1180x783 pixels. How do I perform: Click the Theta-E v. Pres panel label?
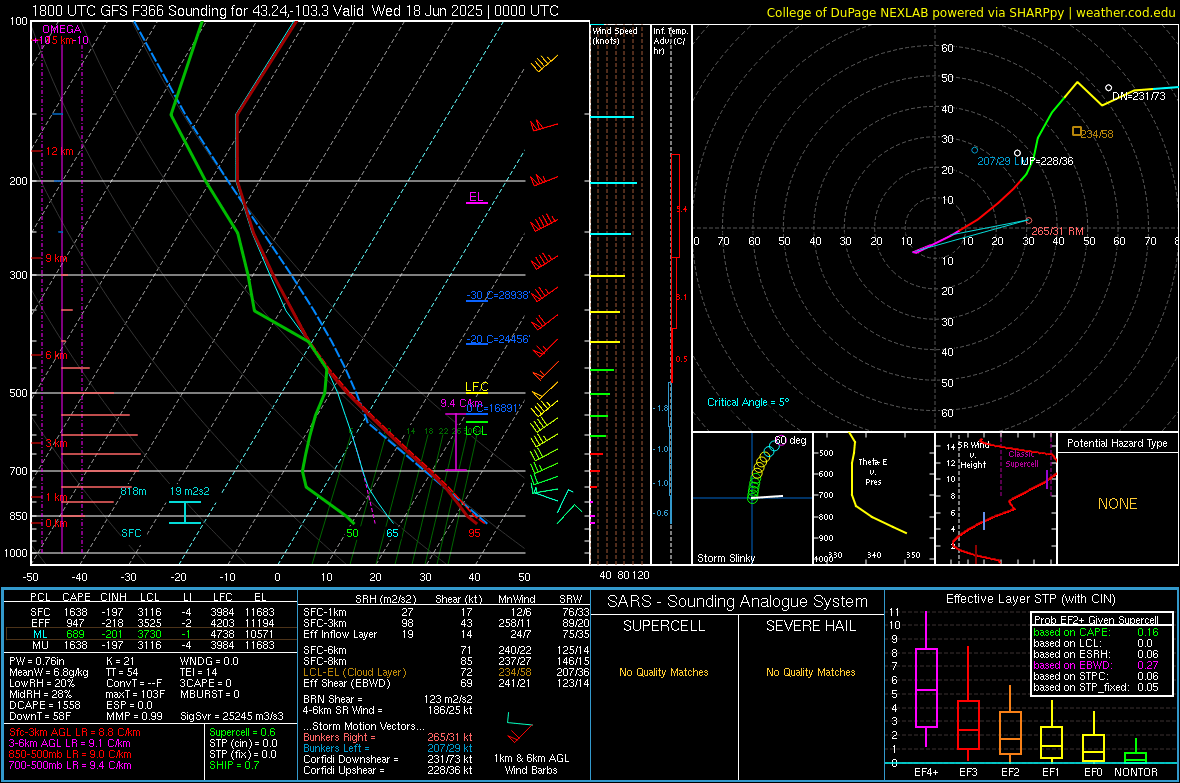[873, 471]
